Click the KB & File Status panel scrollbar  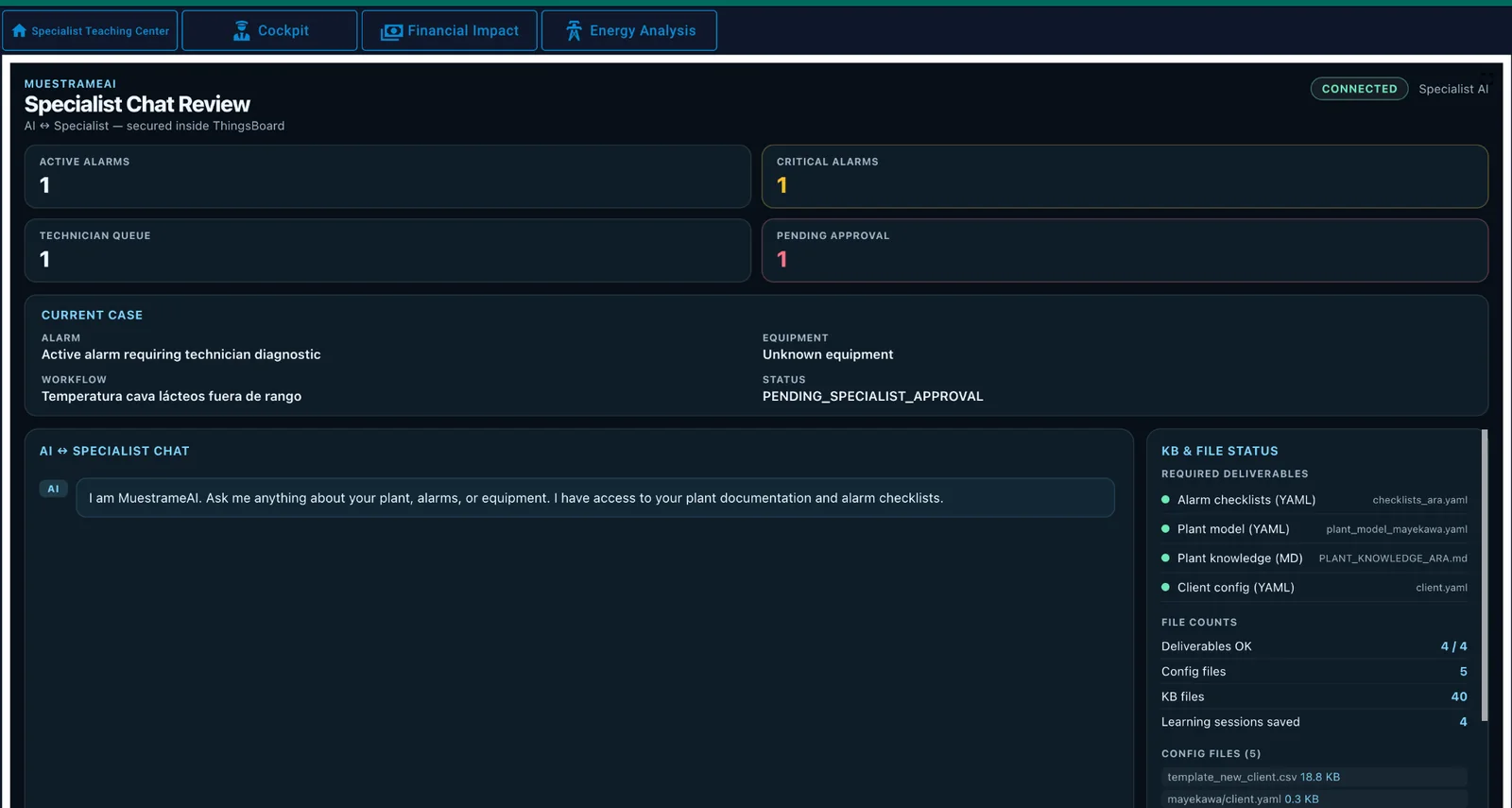pos(1485,576)
